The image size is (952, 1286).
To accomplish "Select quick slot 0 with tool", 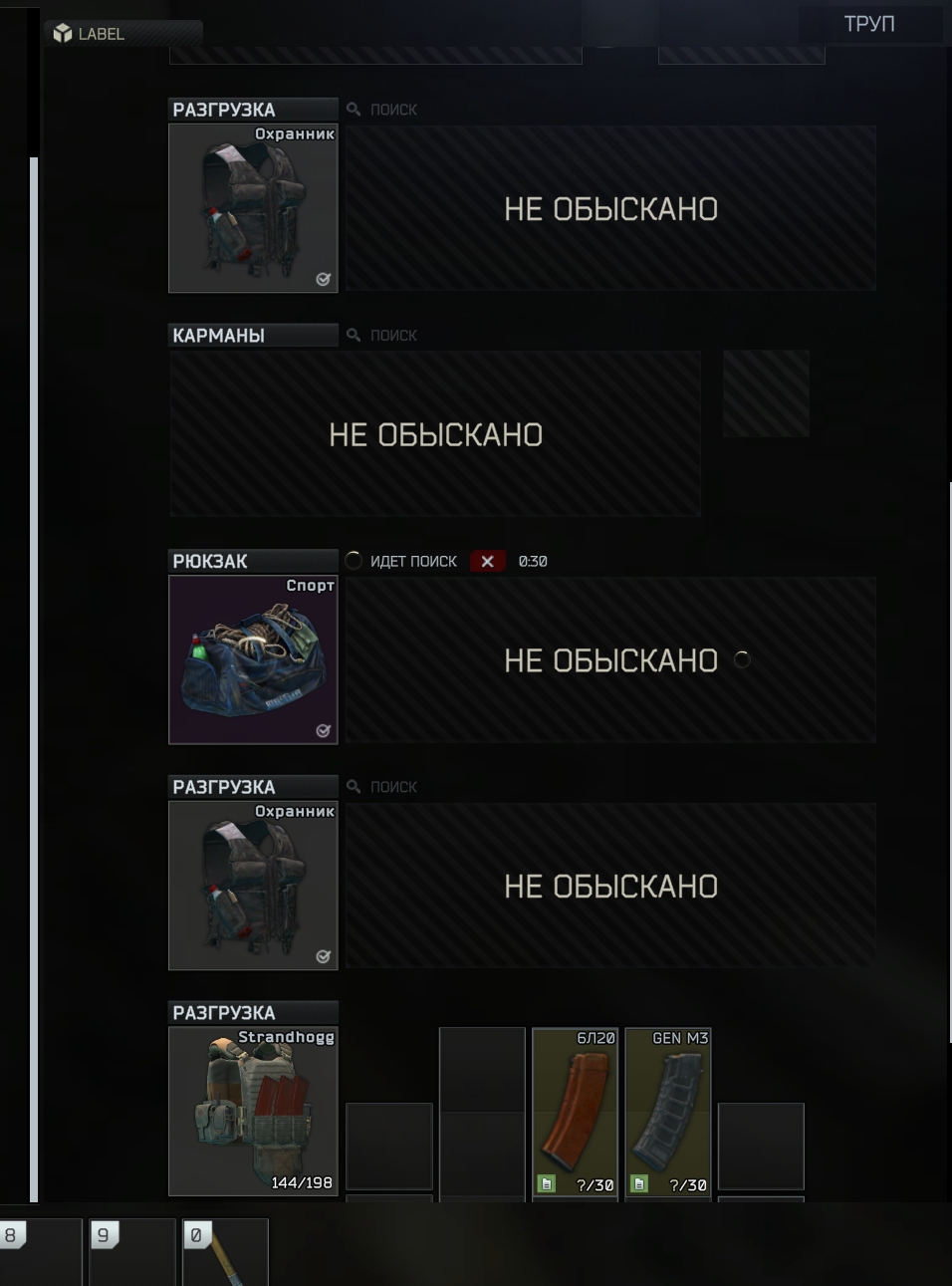I will tap(226, 1252).
